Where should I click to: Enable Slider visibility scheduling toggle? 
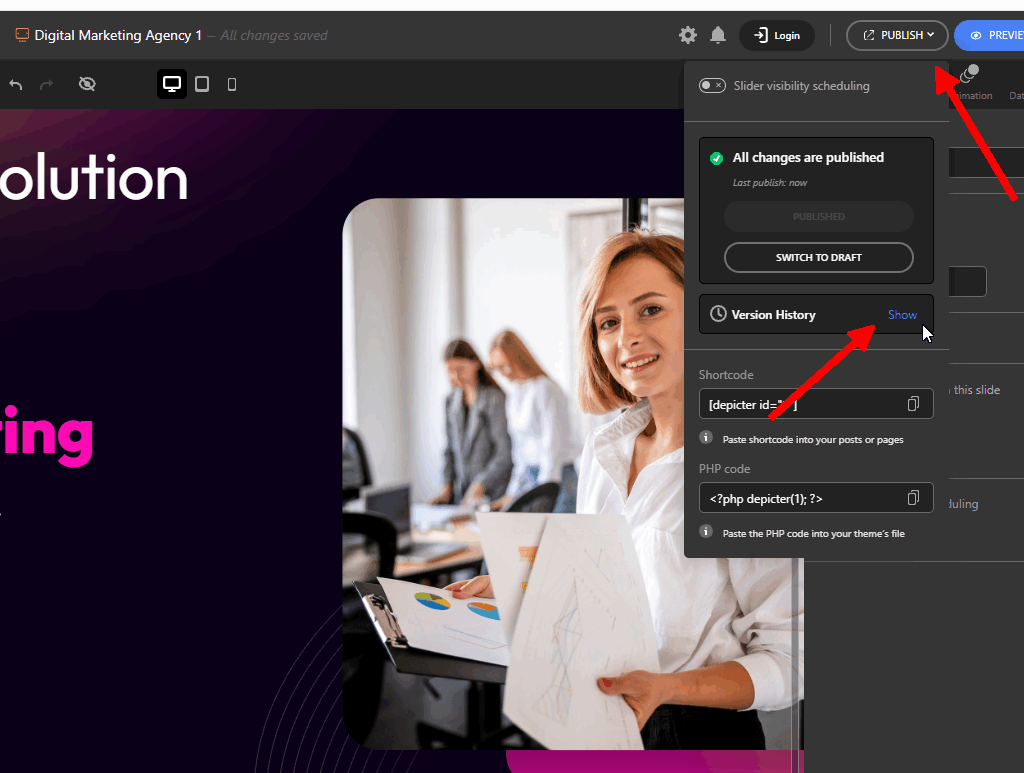click(712, 86)
